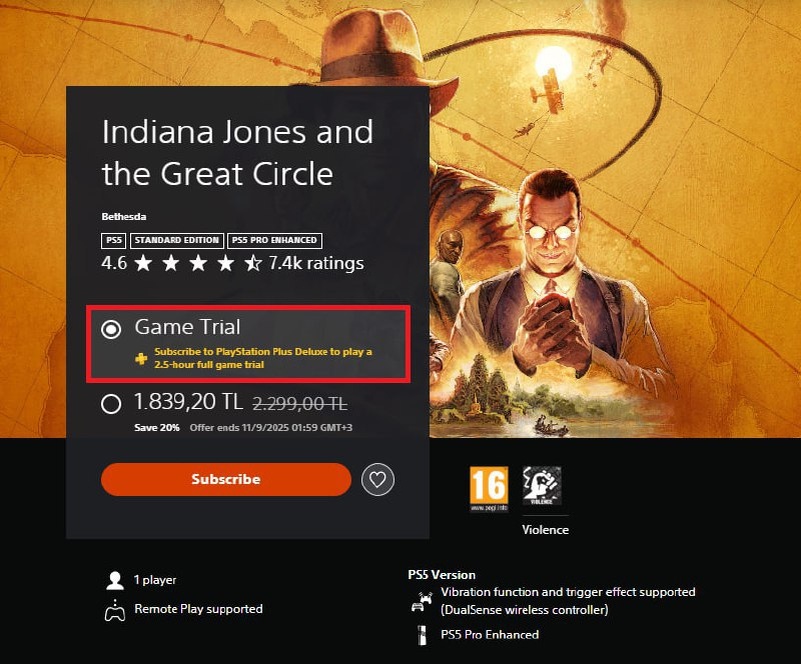Select the Game Trial radio option
The height and width of the screenshot is (664, 801).
coord(111,329)
